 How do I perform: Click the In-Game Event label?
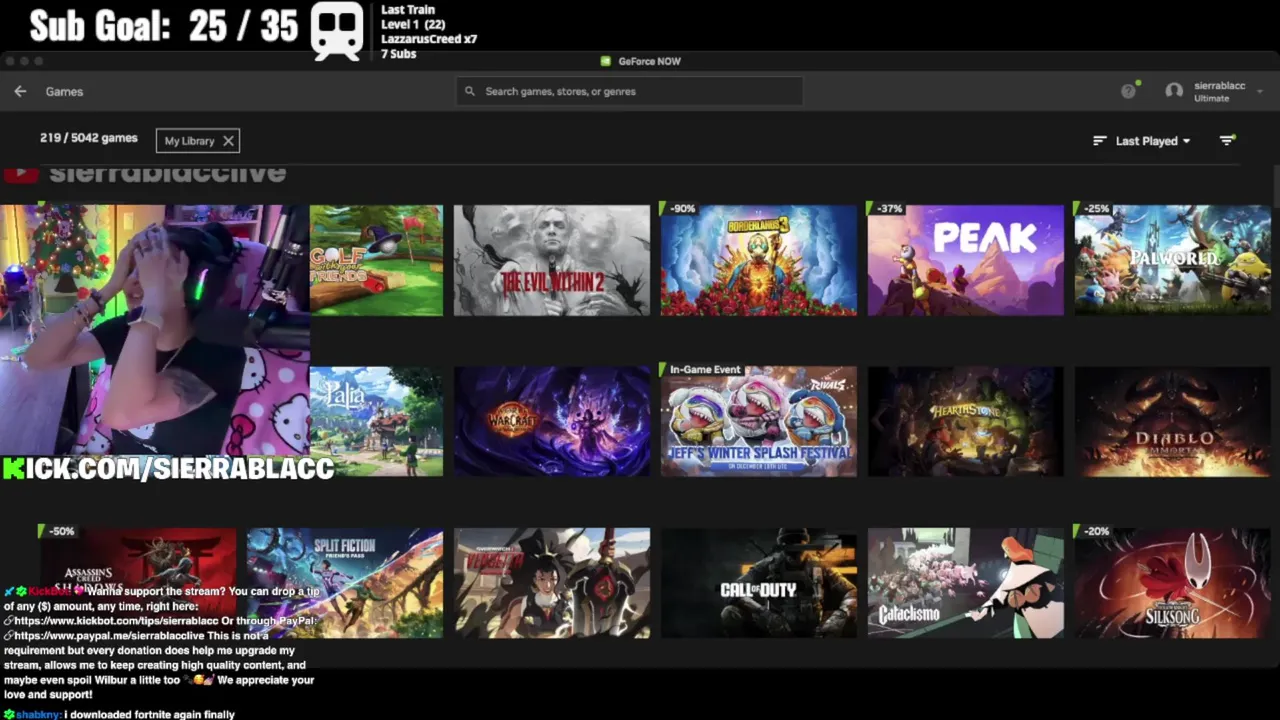click(705, 370)
